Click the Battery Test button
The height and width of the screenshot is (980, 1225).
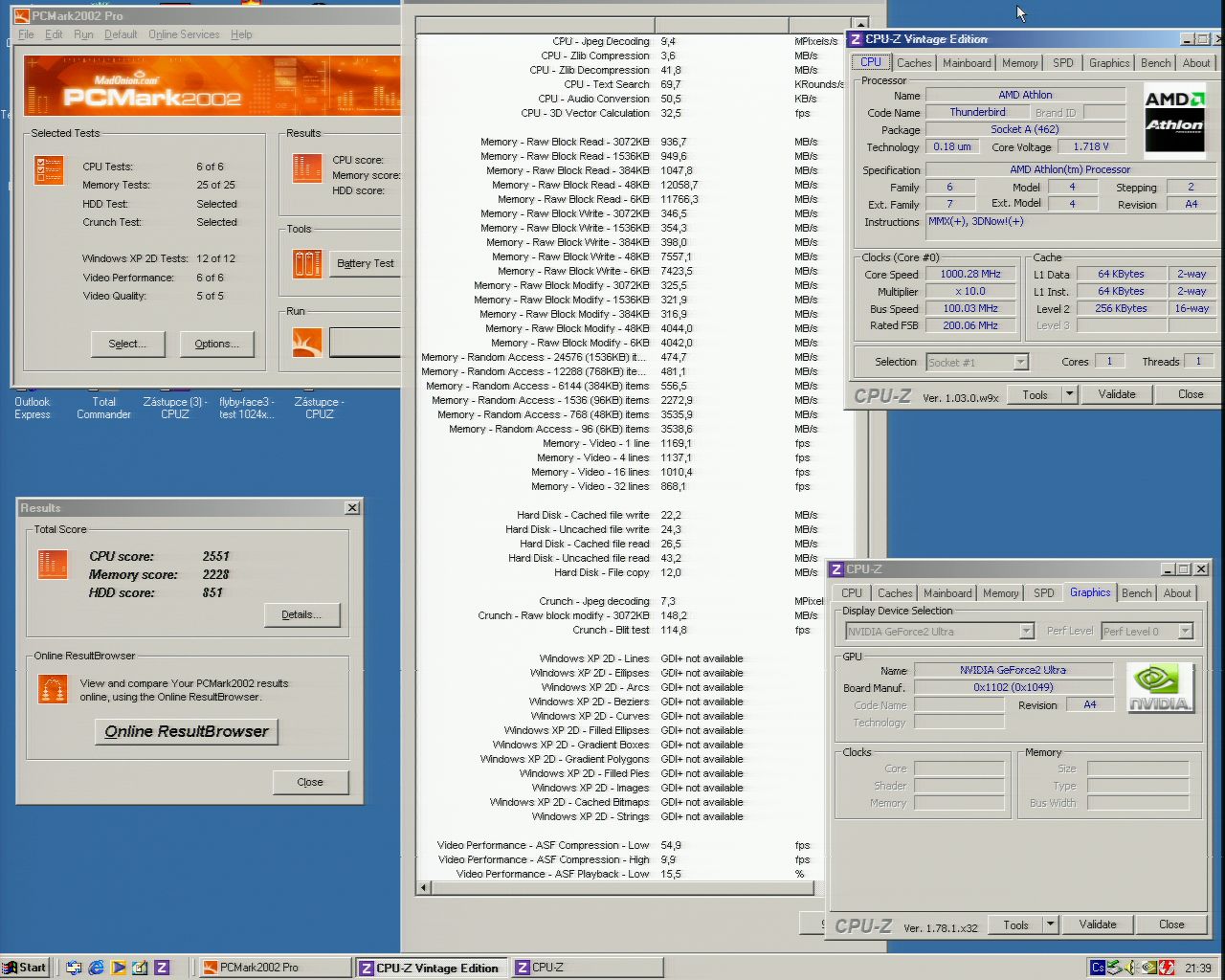(366, 263)
